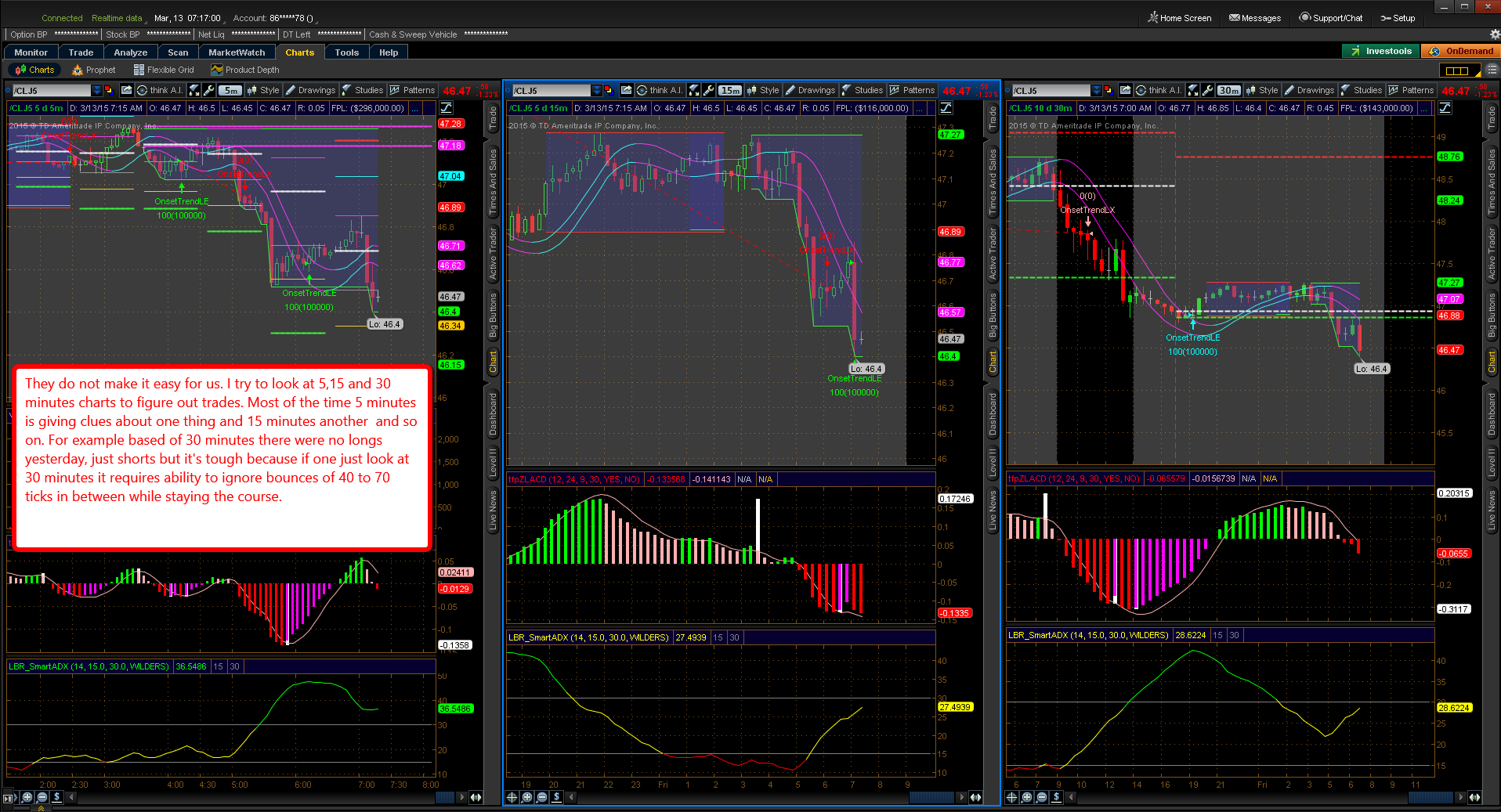Expand the symbol dropdown on the 5m chart

coord(97,91)
